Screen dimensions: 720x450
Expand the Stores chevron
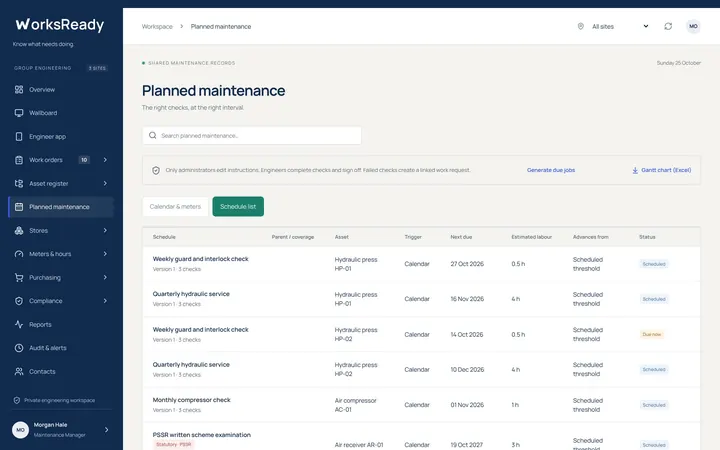pos(105,231)
